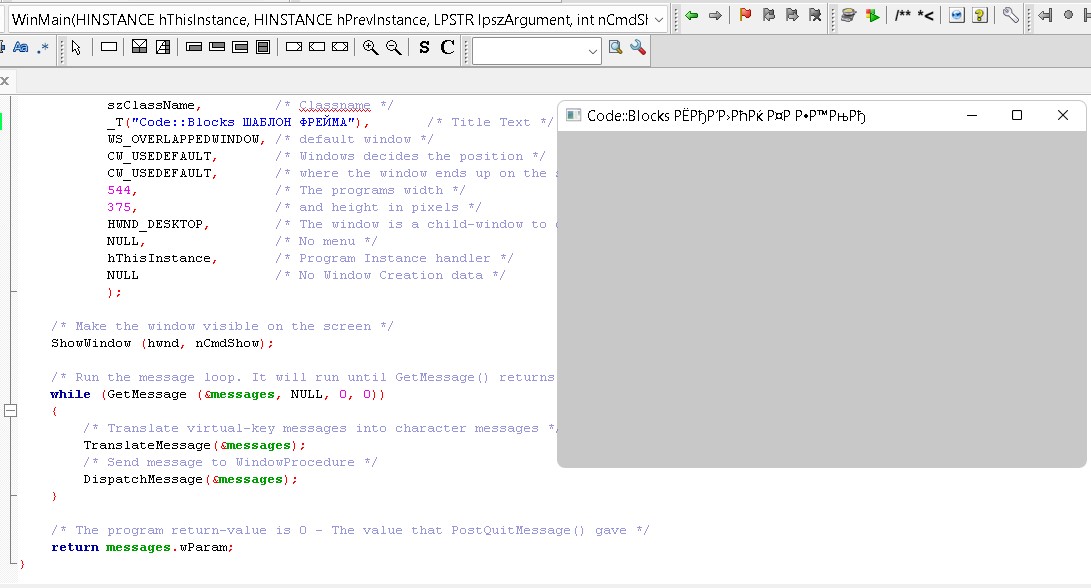
Task: Run the DoxyBlocks doxywizard icon
Action: click(x=848, y=15)
